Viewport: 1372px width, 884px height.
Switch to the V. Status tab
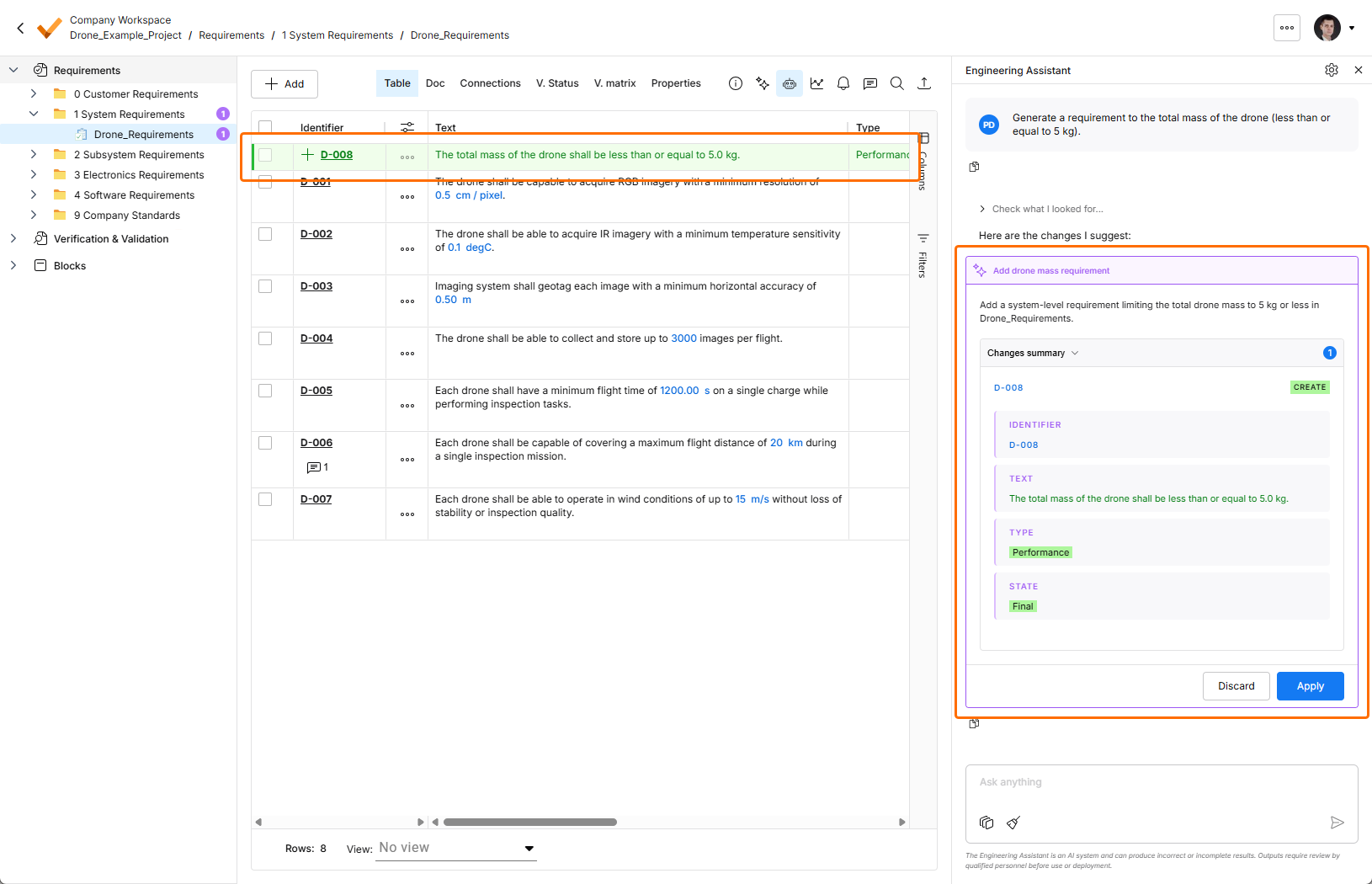pos(557,83)
